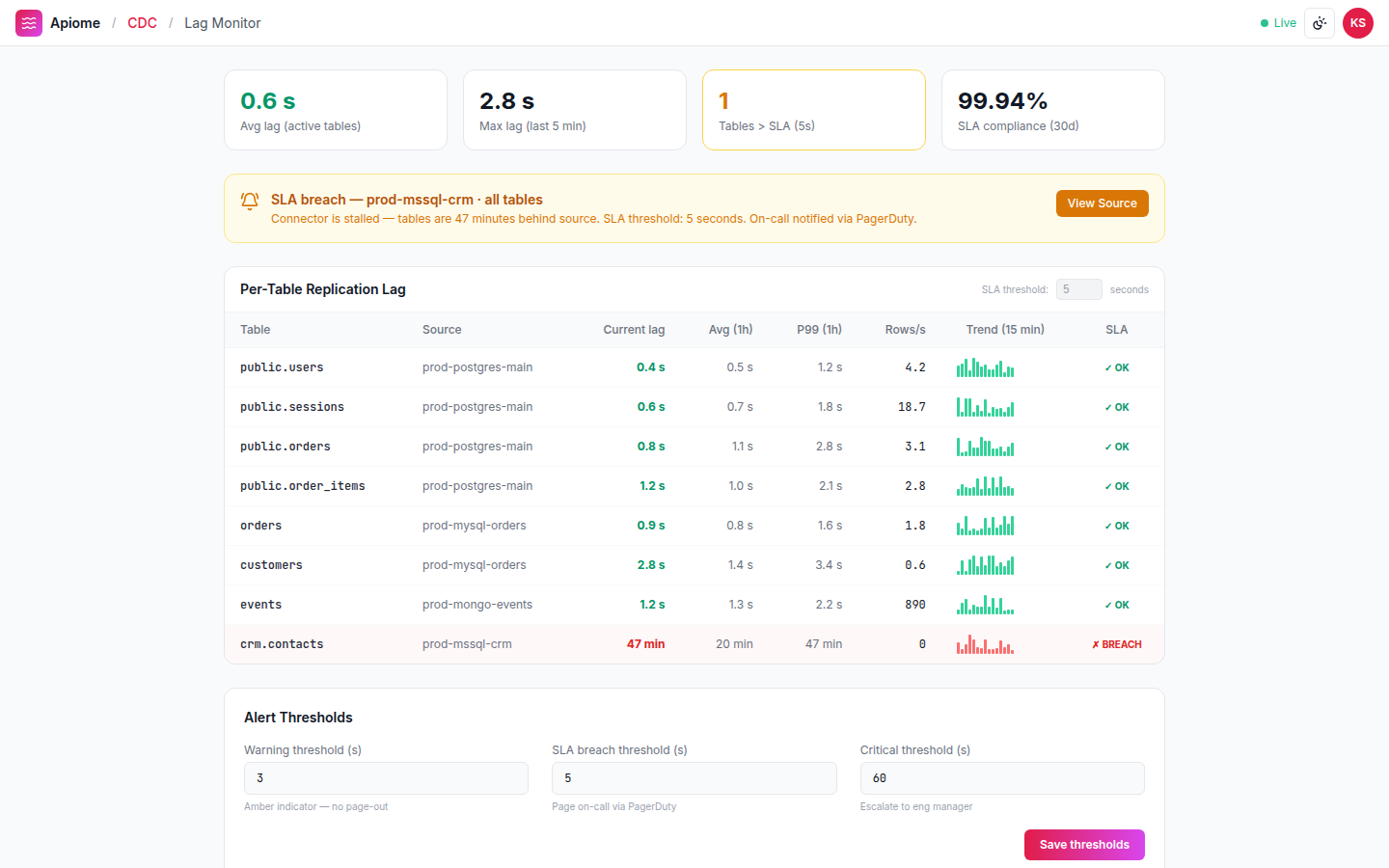Click the 3.4 s P99 value

tap(829, 565)
